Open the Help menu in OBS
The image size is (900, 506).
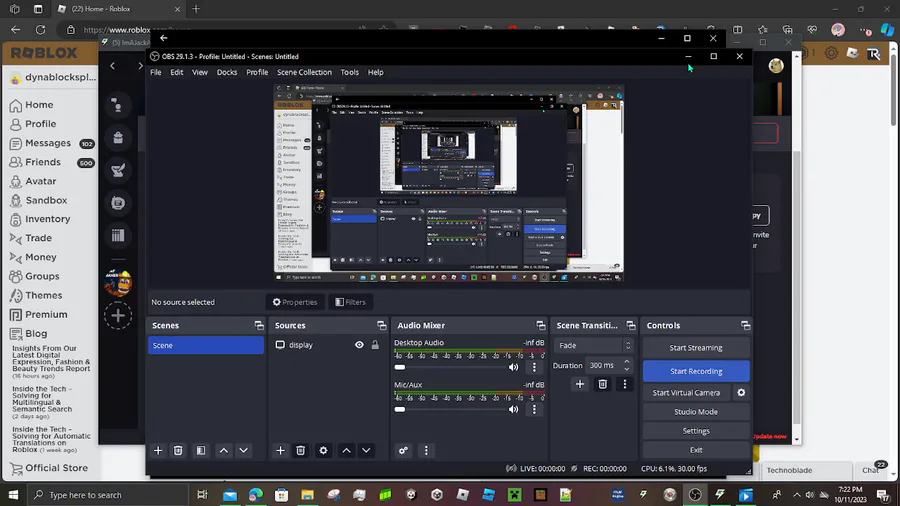pos(375,72)
